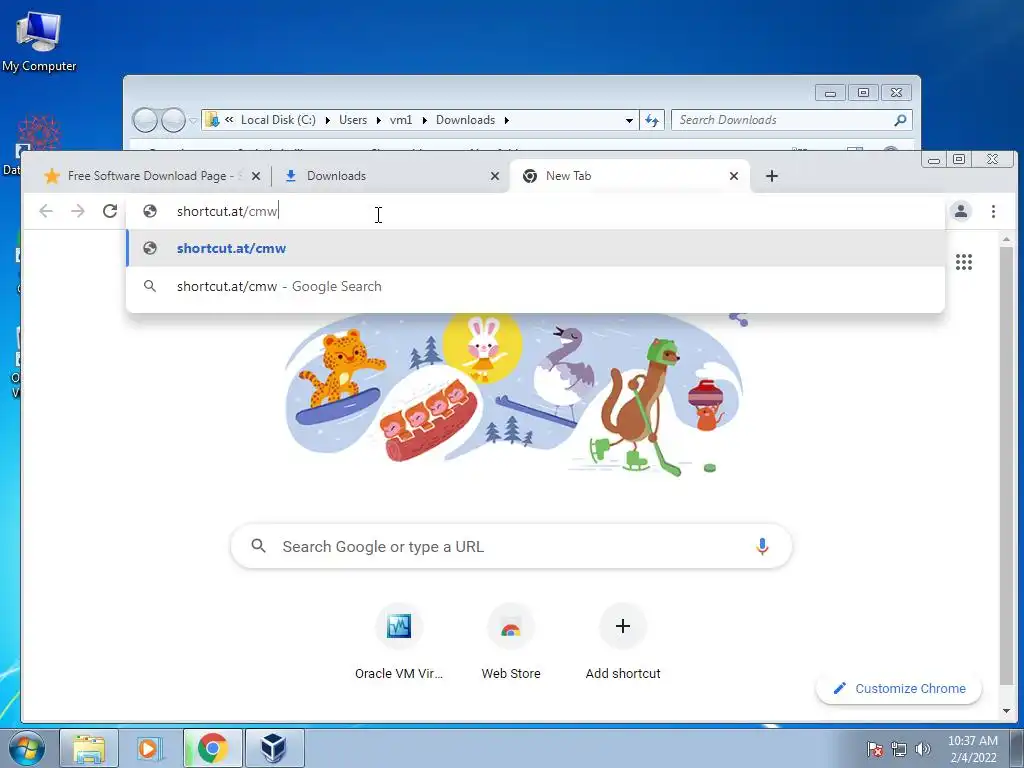
Task: Refresh the Explorer Downloads folder
Action: coord(652,120)
